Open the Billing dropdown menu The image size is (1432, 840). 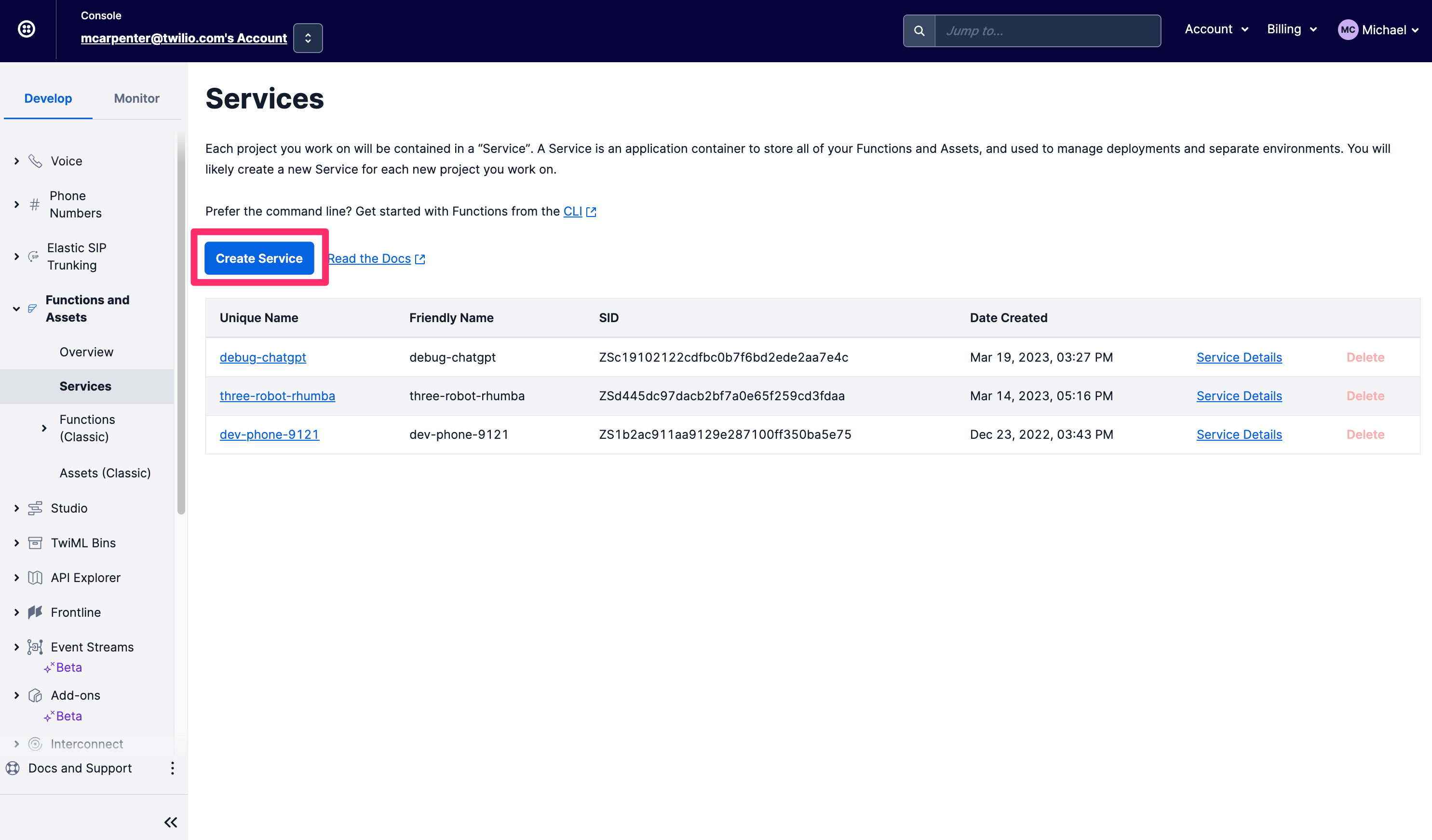click(x=1291, y=30)
